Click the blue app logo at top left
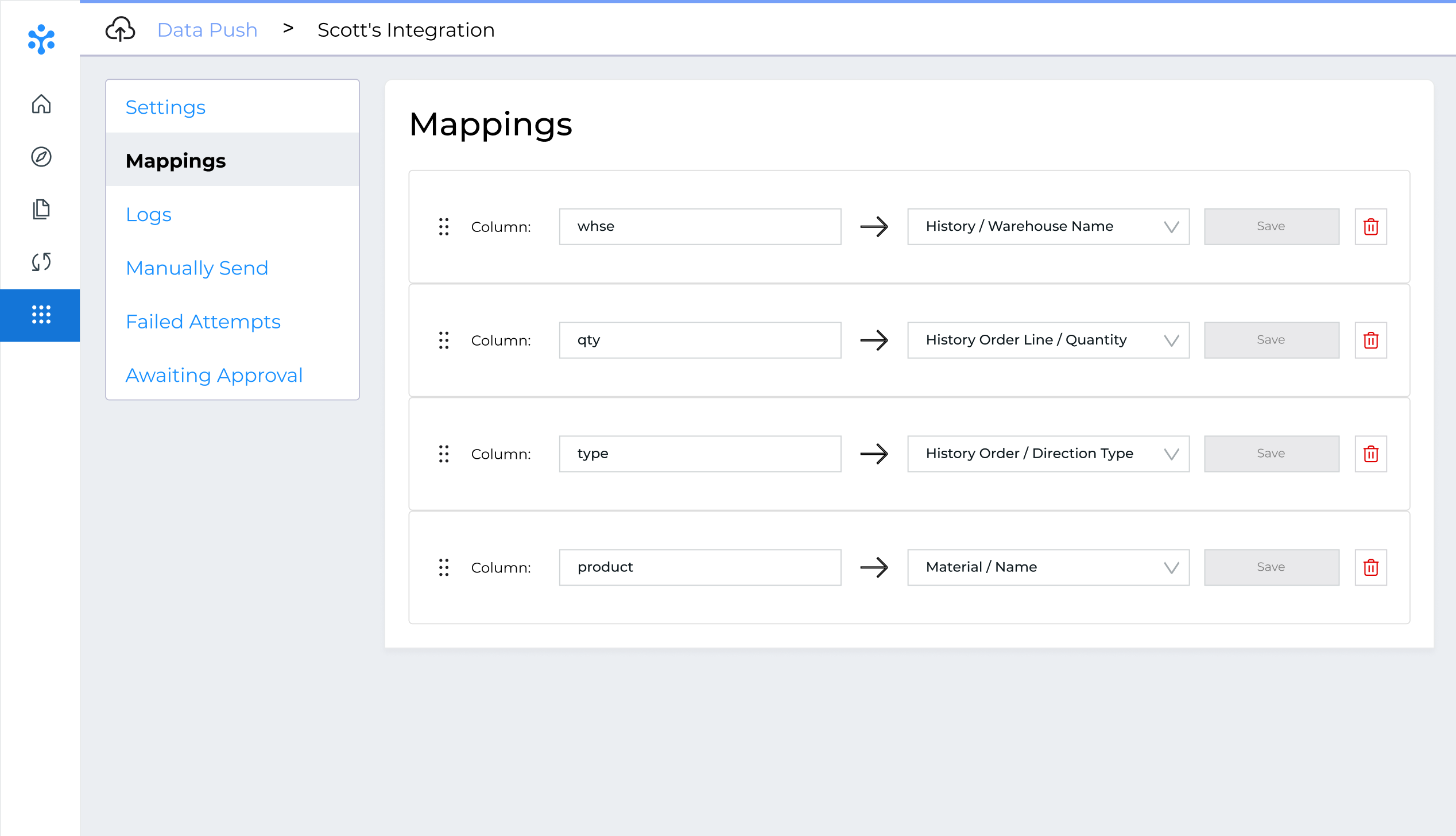This screenshot has width=1456, height=836. tap(40, 40)
